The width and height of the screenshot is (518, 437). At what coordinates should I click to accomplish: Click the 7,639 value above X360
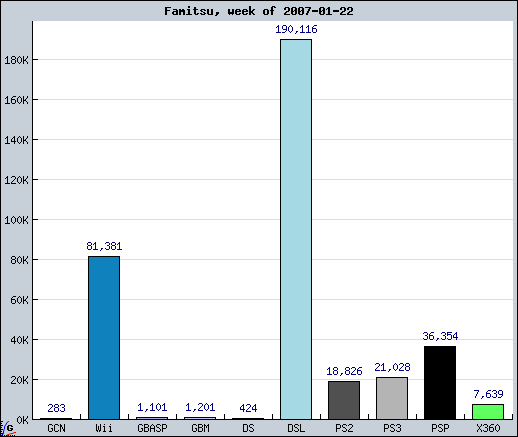pyautogui.click(x=488, y=394)
